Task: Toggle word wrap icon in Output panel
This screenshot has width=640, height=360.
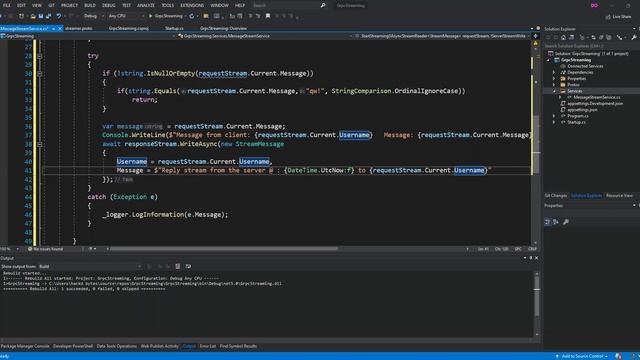Action: [188, 266]
